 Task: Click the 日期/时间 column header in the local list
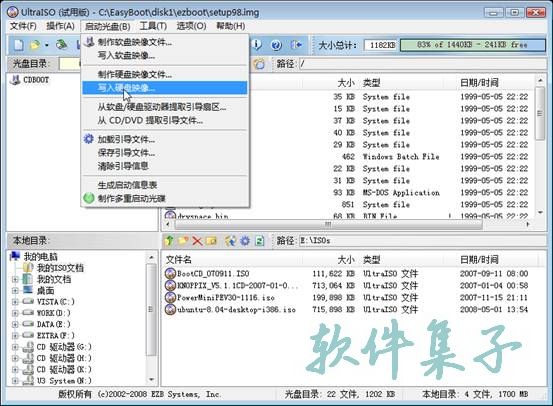tap(479, 260)
